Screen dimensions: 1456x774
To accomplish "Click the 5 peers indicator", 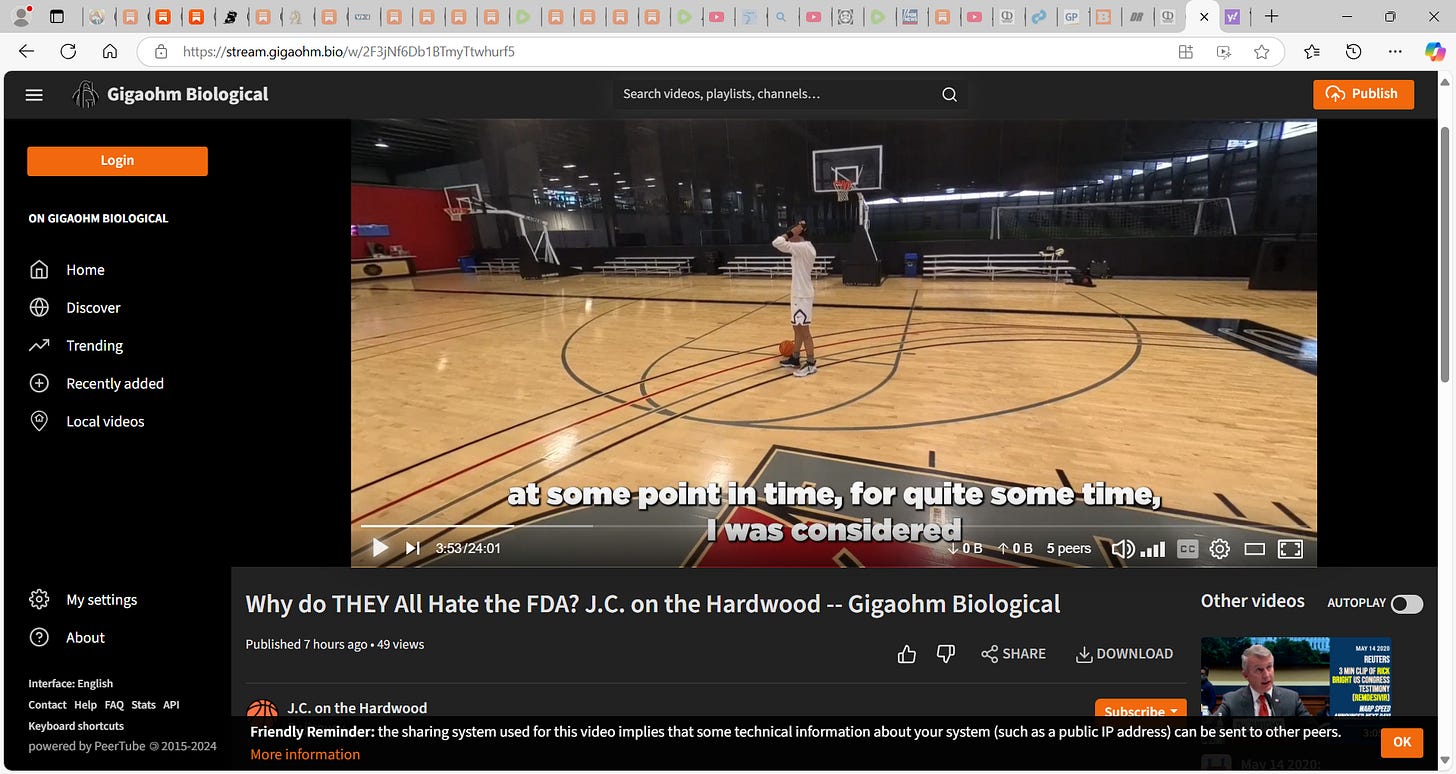I will click(x=1068, y=548).
